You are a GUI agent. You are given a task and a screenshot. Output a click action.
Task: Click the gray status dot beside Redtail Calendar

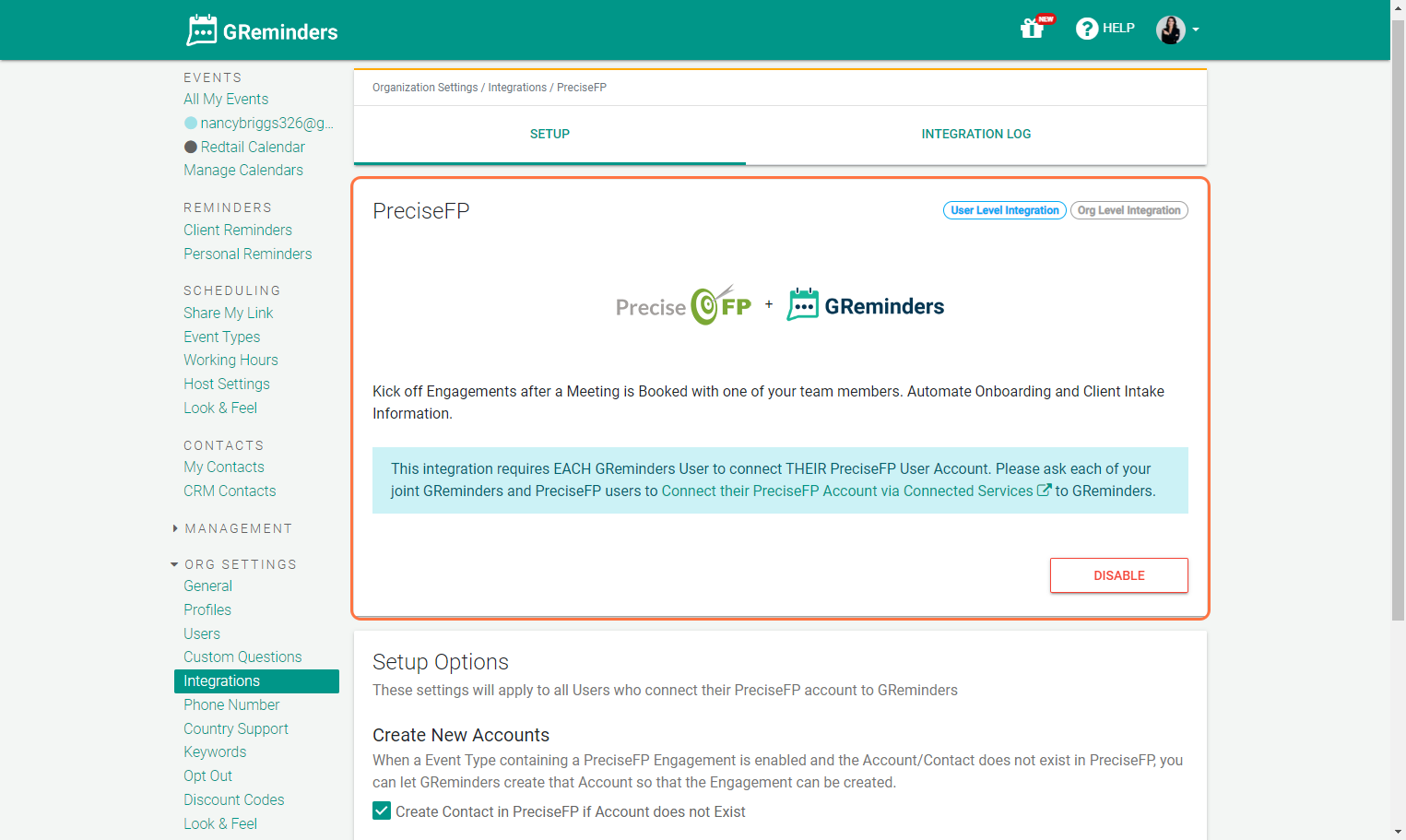click(x=190, y=147)
